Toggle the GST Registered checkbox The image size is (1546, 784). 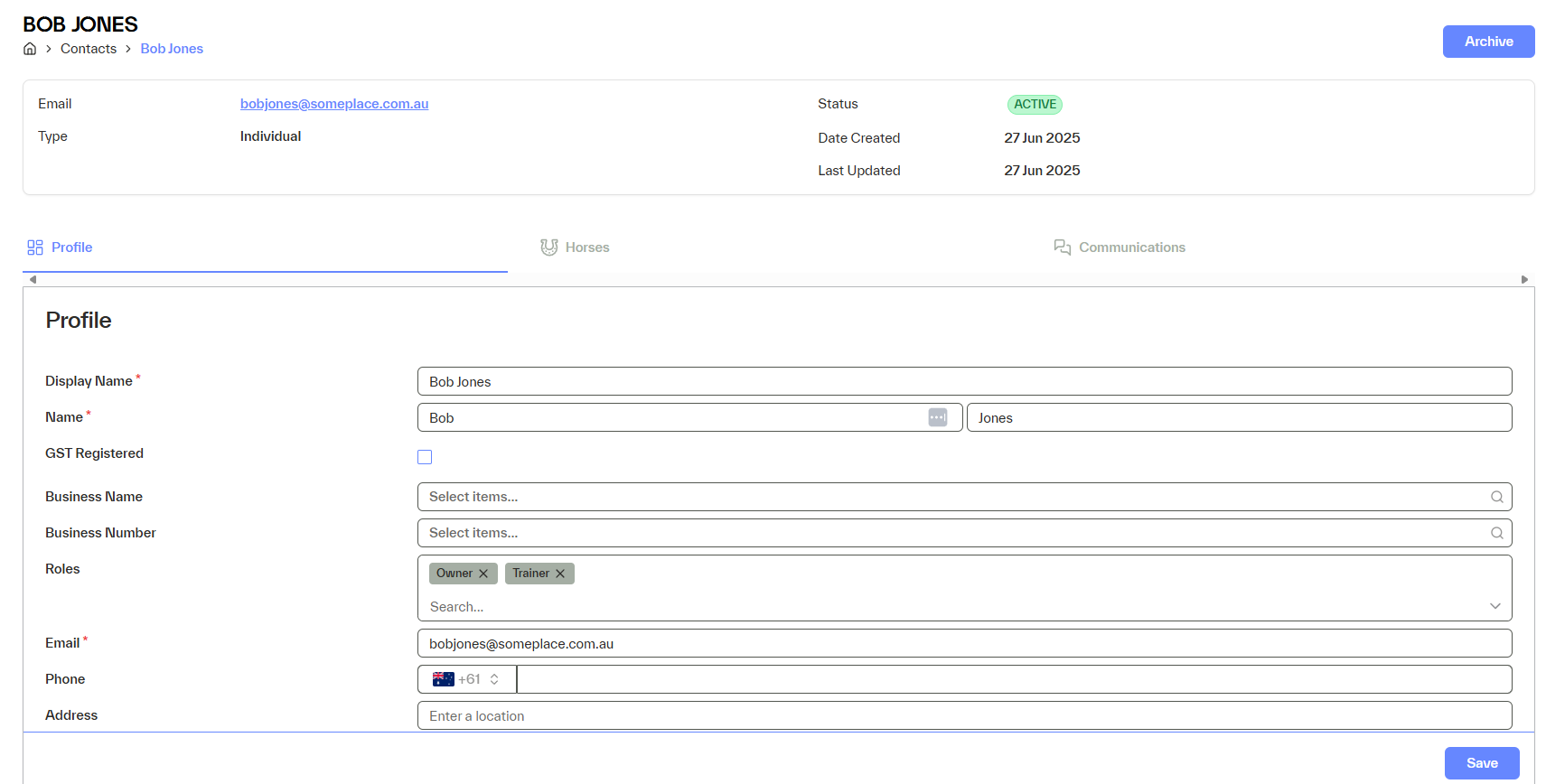[x=425, y=457]
